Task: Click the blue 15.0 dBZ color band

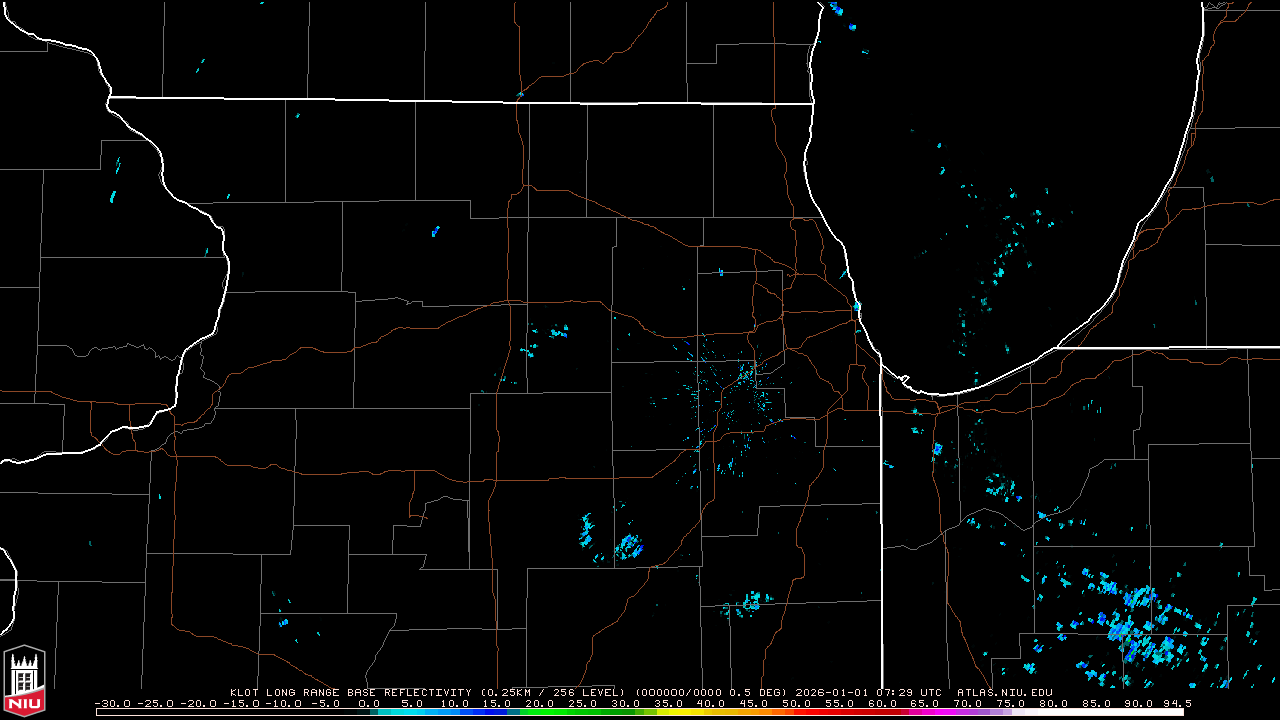Action: [498, 712]
